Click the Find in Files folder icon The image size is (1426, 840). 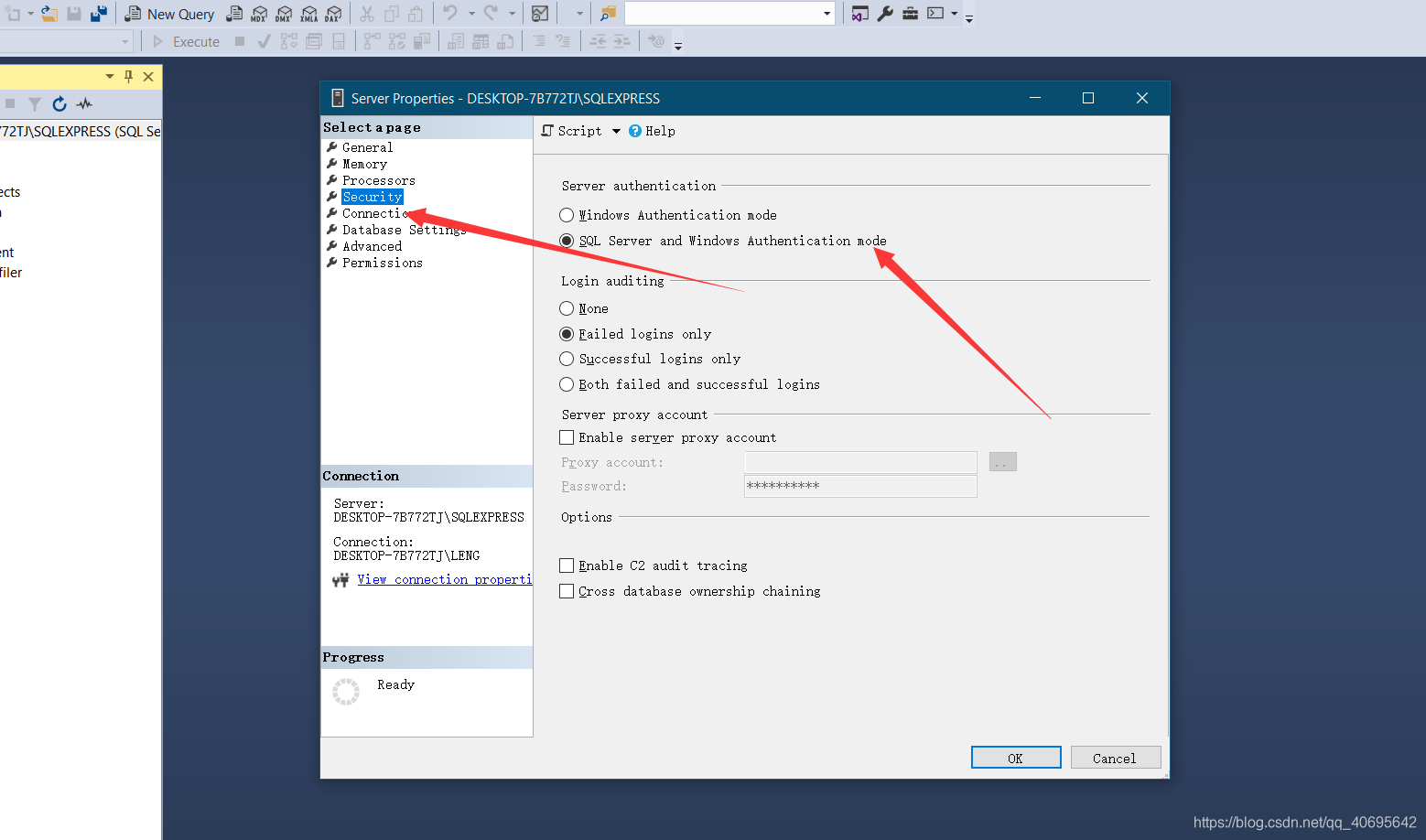tap(608, 14)
